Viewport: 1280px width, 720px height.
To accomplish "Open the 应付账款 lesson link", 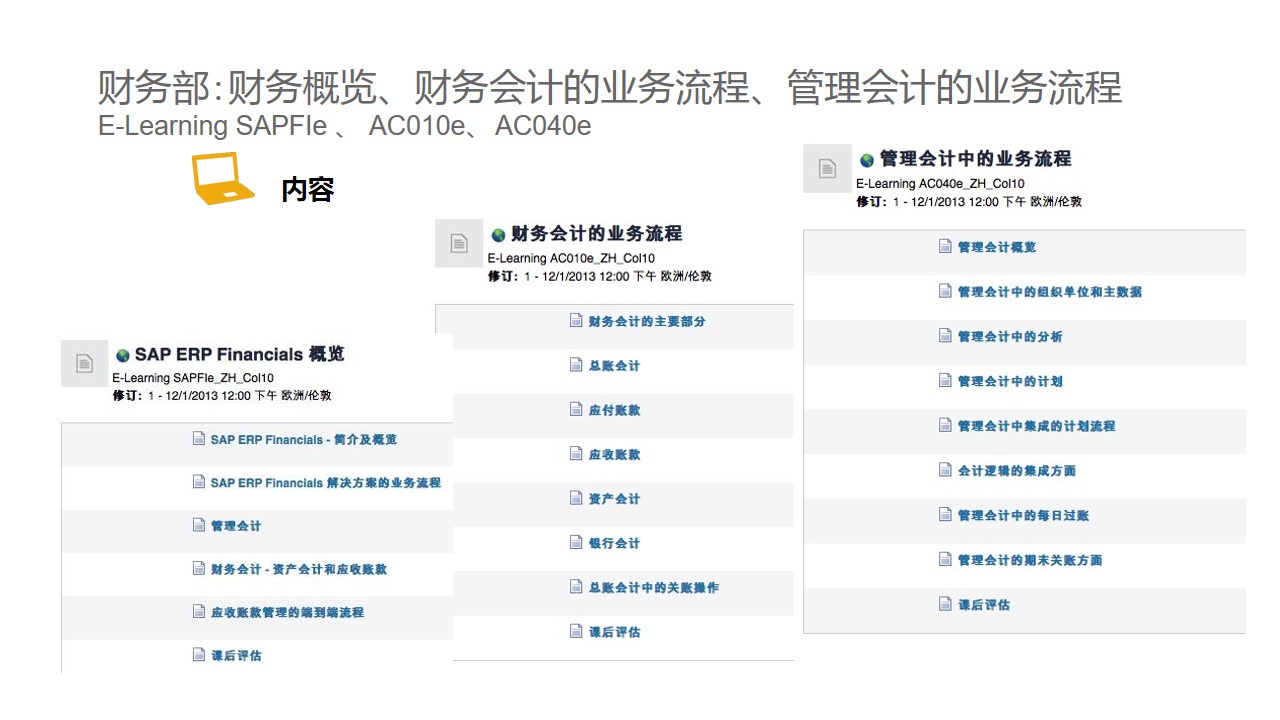I will (x=614, y=410).
